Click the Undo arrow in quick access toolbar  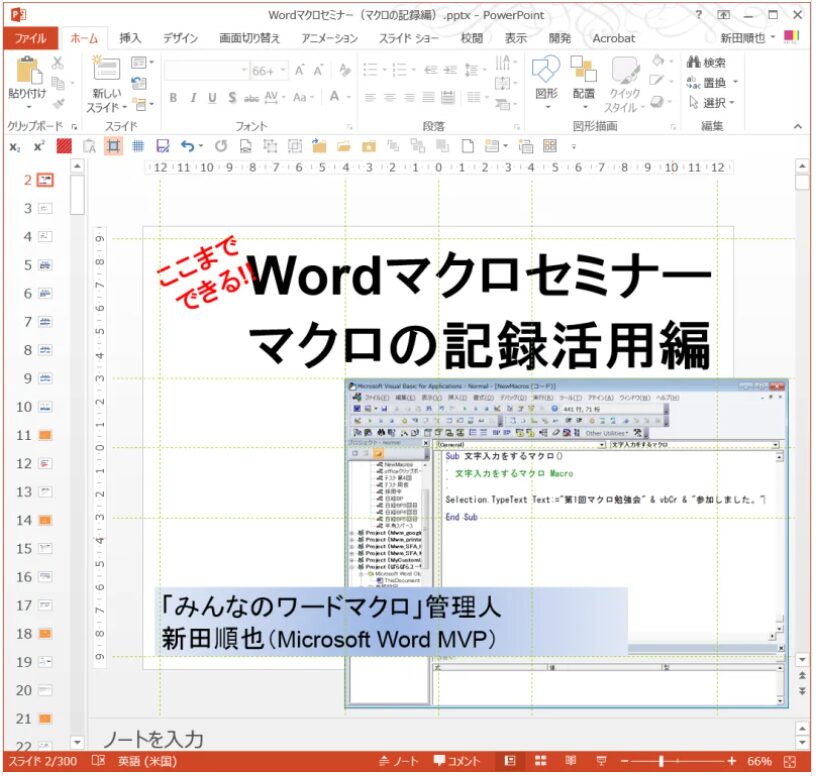click(187, 146)
